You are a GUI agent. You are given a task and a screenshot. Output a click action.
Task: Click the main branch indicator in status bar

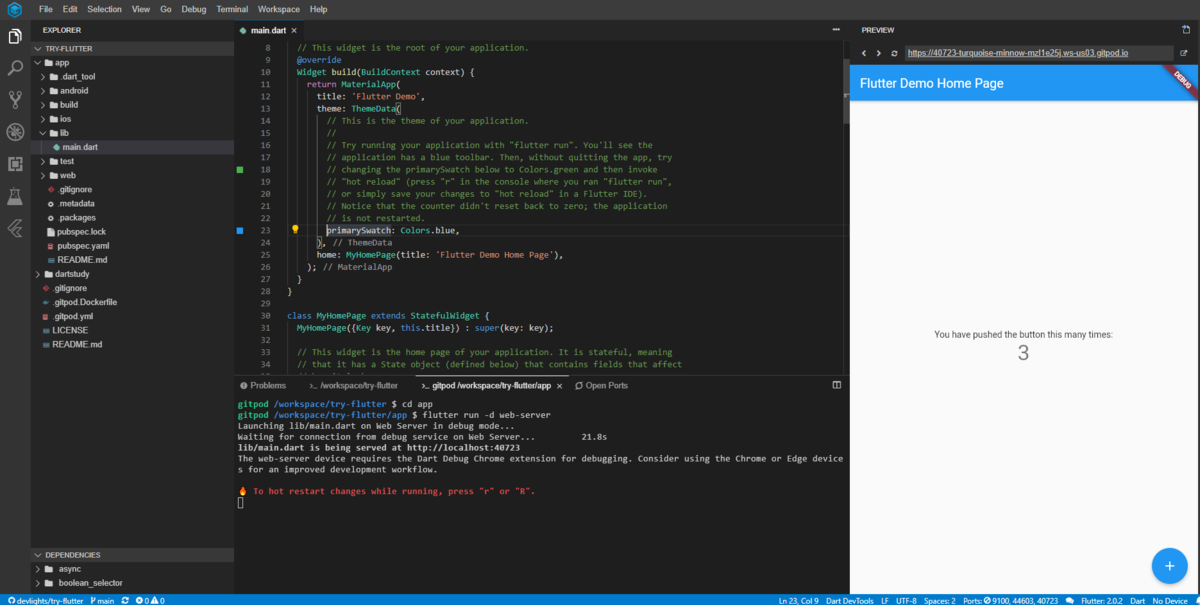tap(102, 600)
